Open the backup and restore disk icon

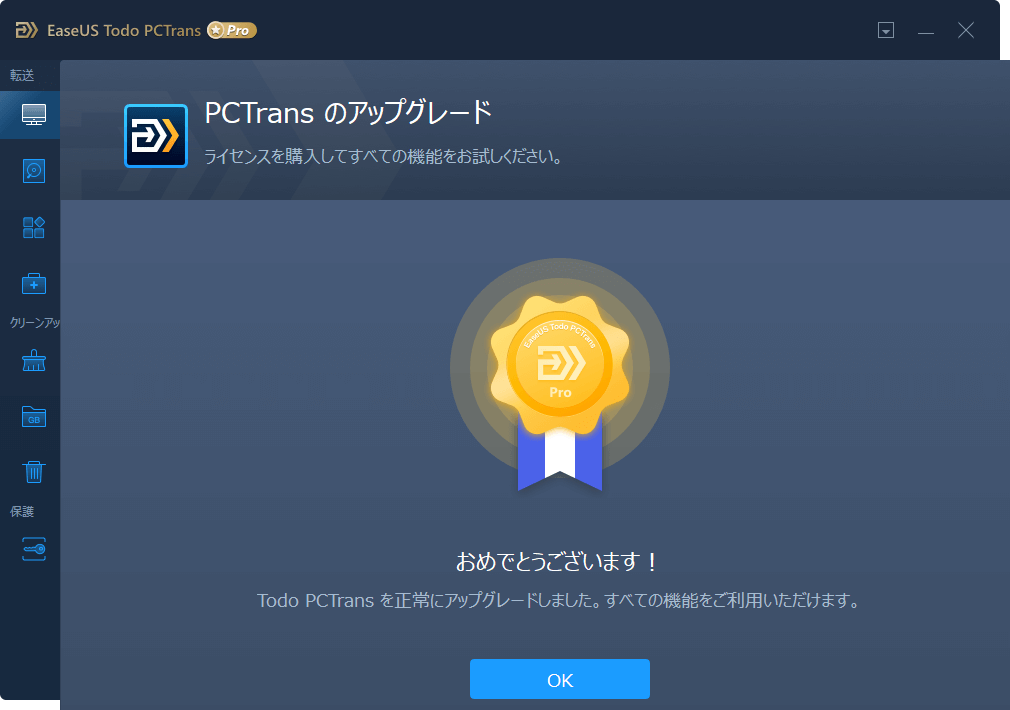tap(33, 171)
